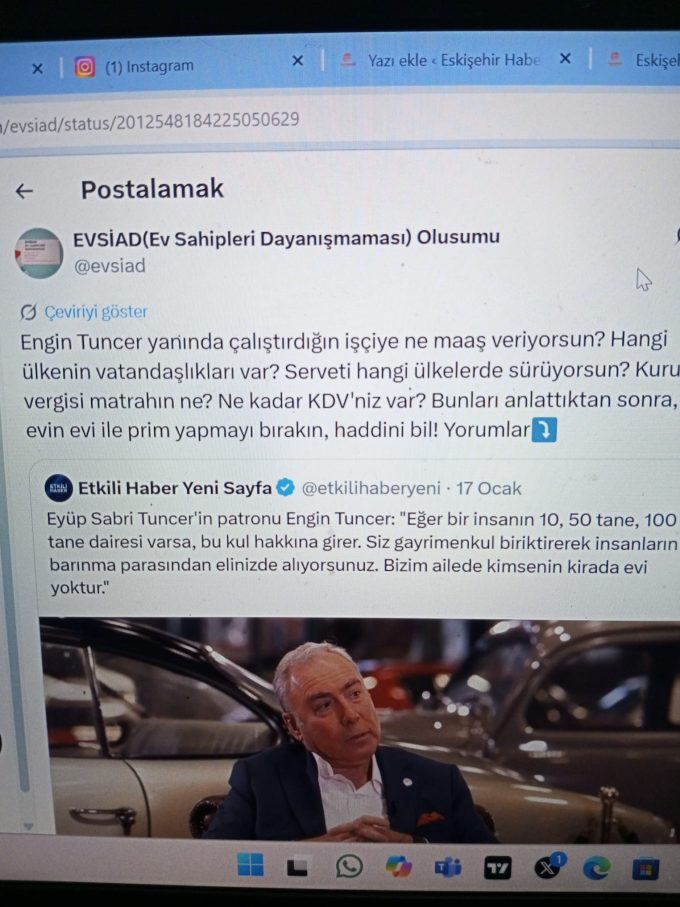
Task: Open Copilot icon in taskbar
Action: pyautogui.click(x=399, y=867)
